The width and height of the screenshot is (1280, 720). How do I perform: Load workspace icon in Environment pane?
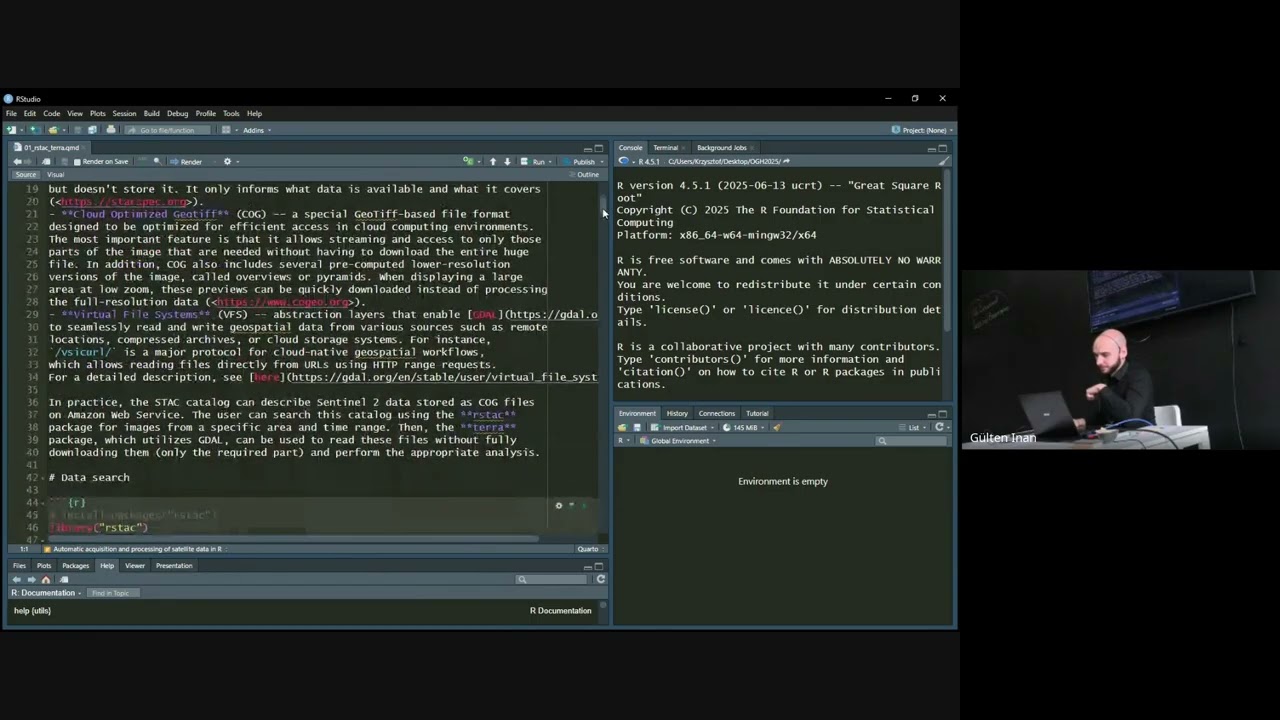tap(622, 427)
